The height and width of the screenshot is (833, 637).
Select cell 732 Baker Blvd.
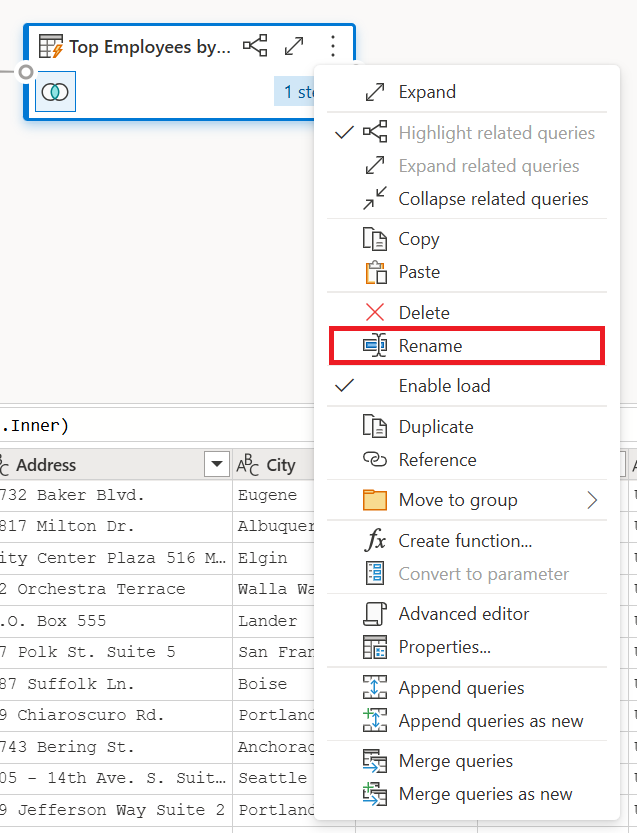[x=115, y=496]
